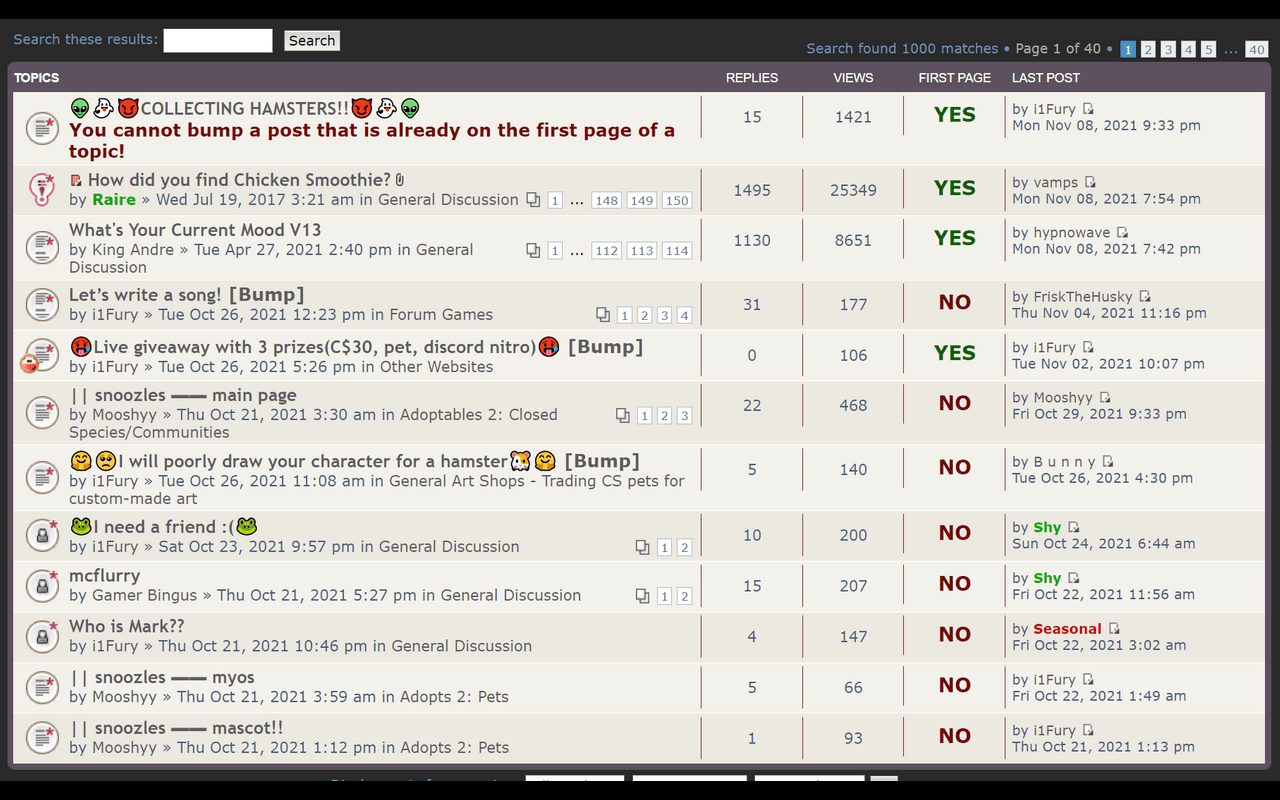The width and height of the screenshot is (1280, 800).
Task: Open the COLLECTING HAMSTERS!! topic
Action: pos(244,108)
